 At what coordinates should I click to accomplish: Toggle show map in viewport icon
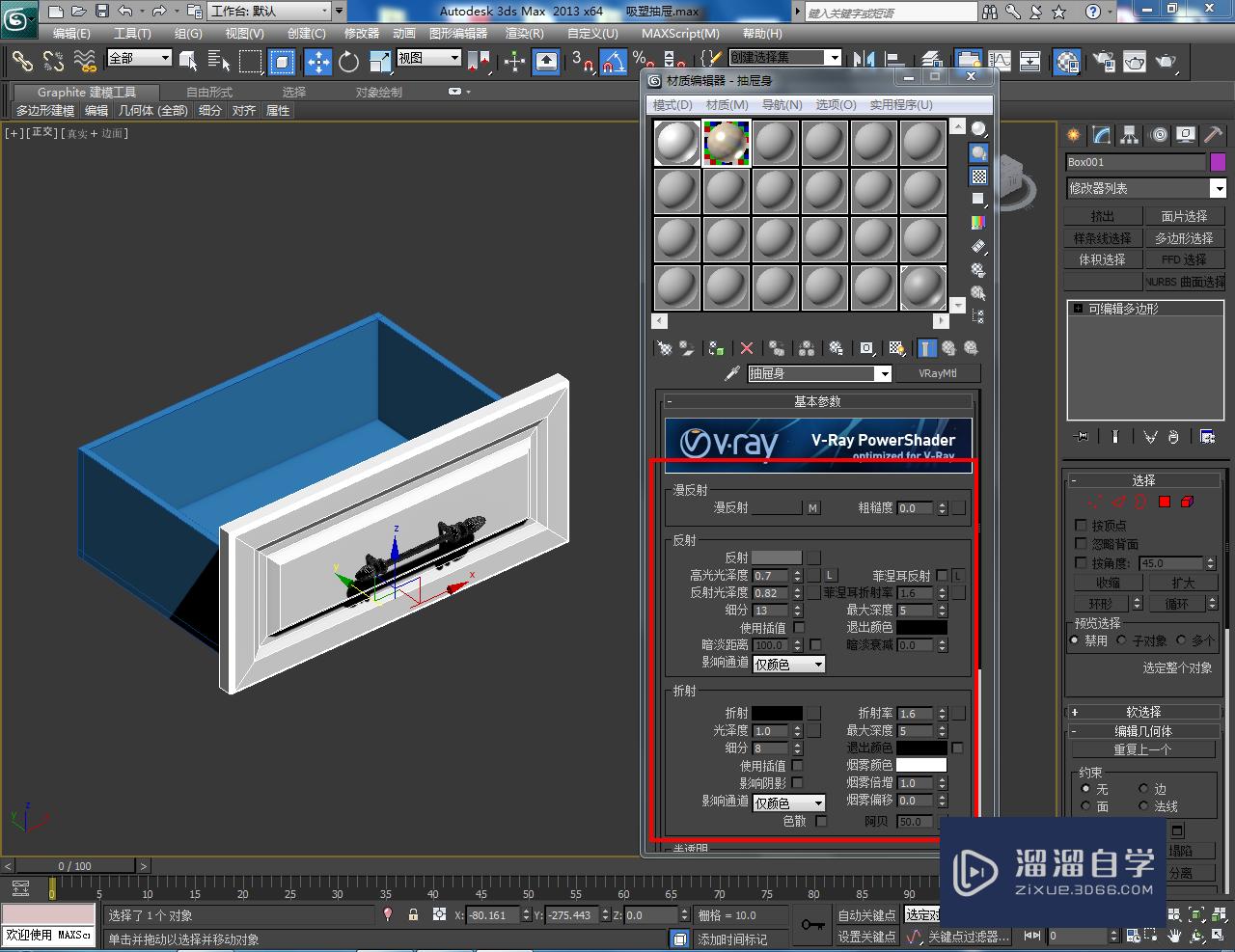896,348
